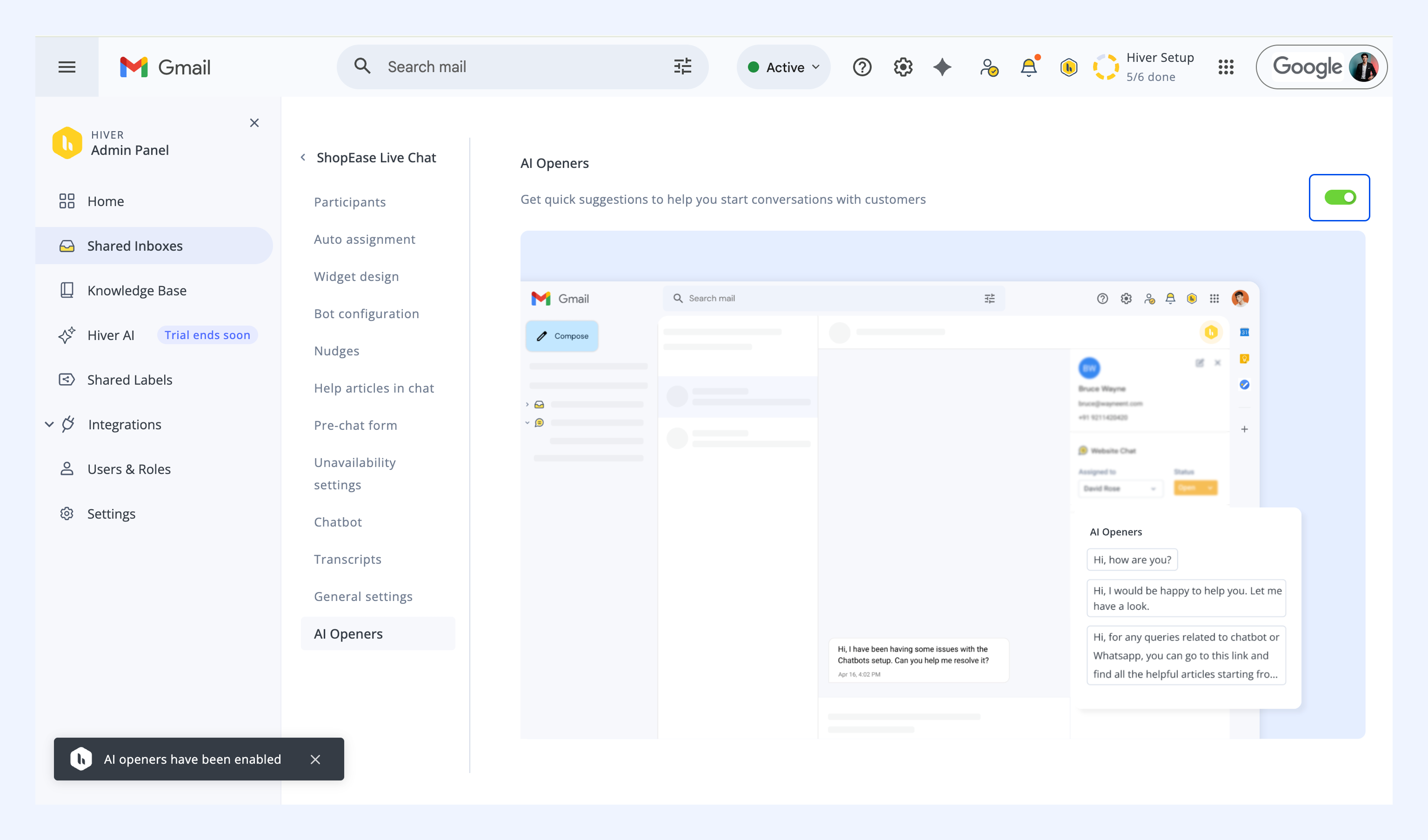Image resolution: width=1428 pixels, height=840 pixels.
Task: Open the Widget design tab
Action: click(x=356, y=277)
